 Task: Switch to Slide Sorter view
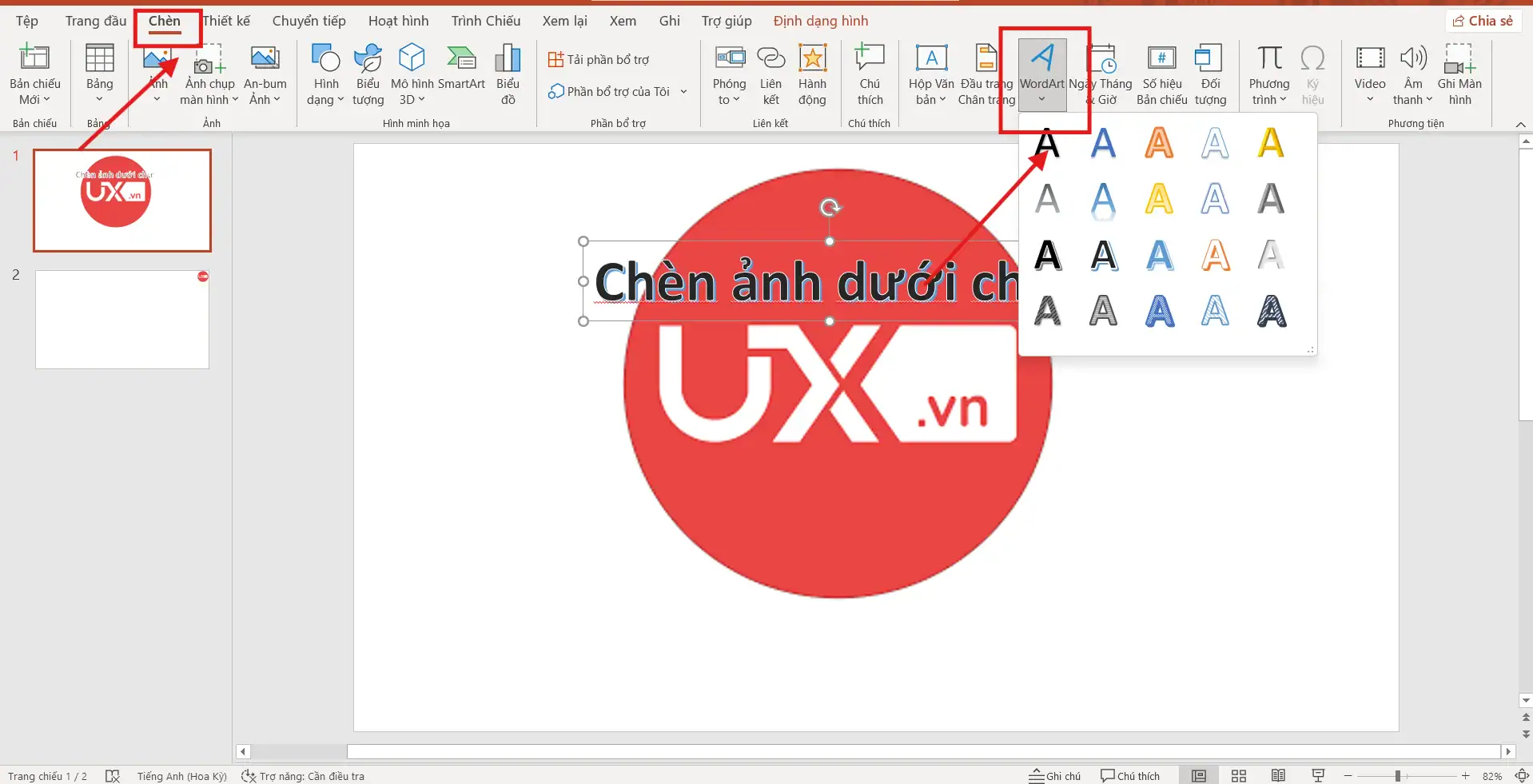point(1237,775)
